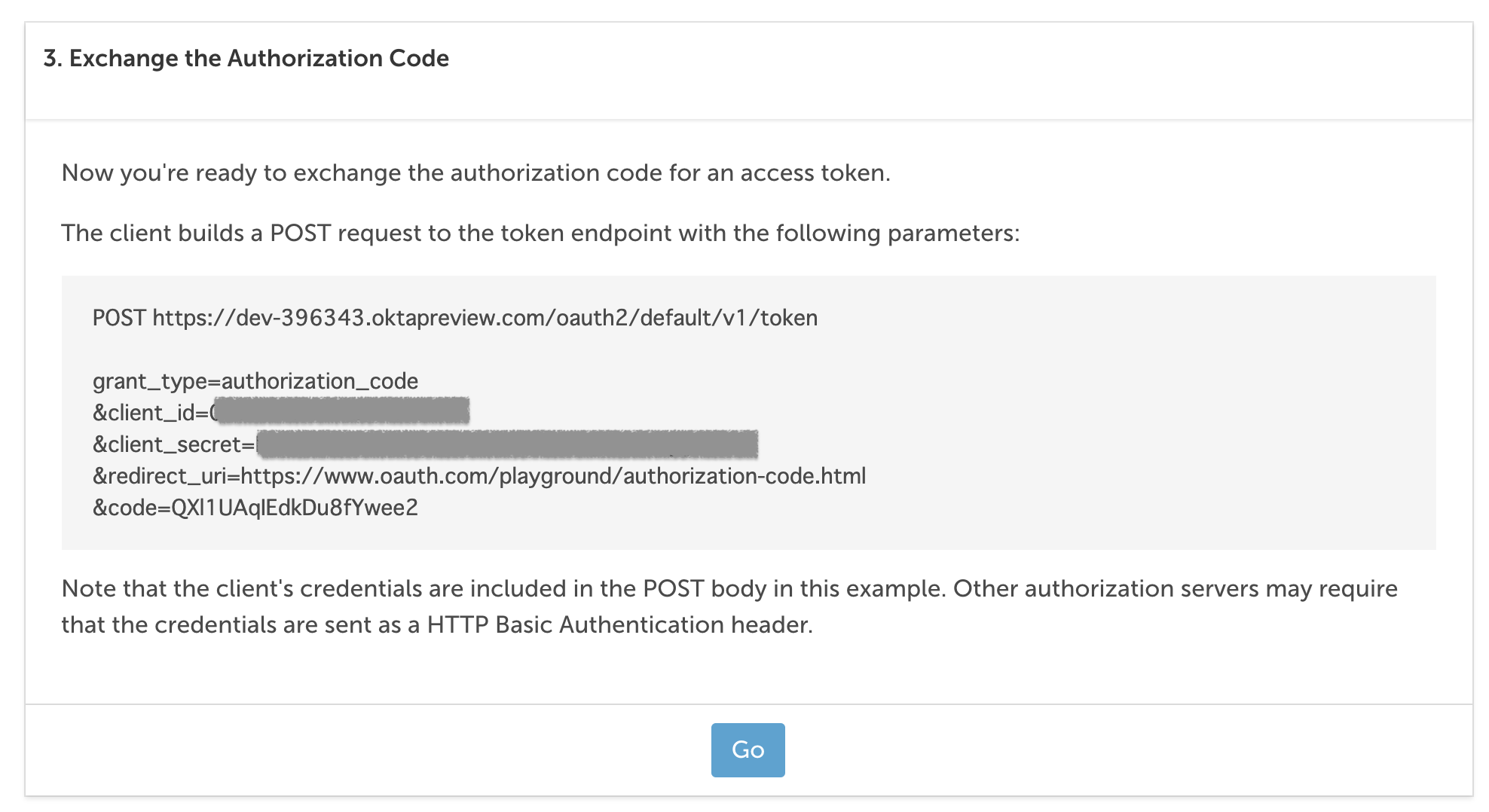Click the note about HTTP Basic Authentication header
Image resolution: width=1489 pixels, height=812 pixels.
click(729, 606)
